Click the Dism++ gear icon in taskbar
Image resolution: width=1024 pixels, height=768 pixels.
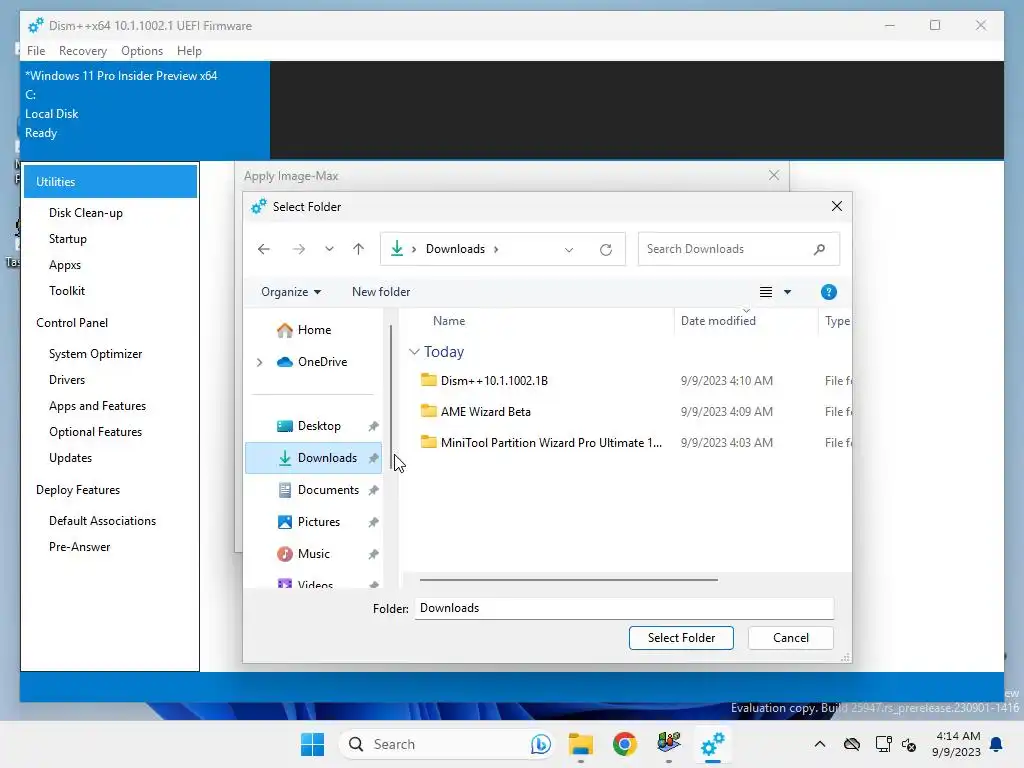712,744
